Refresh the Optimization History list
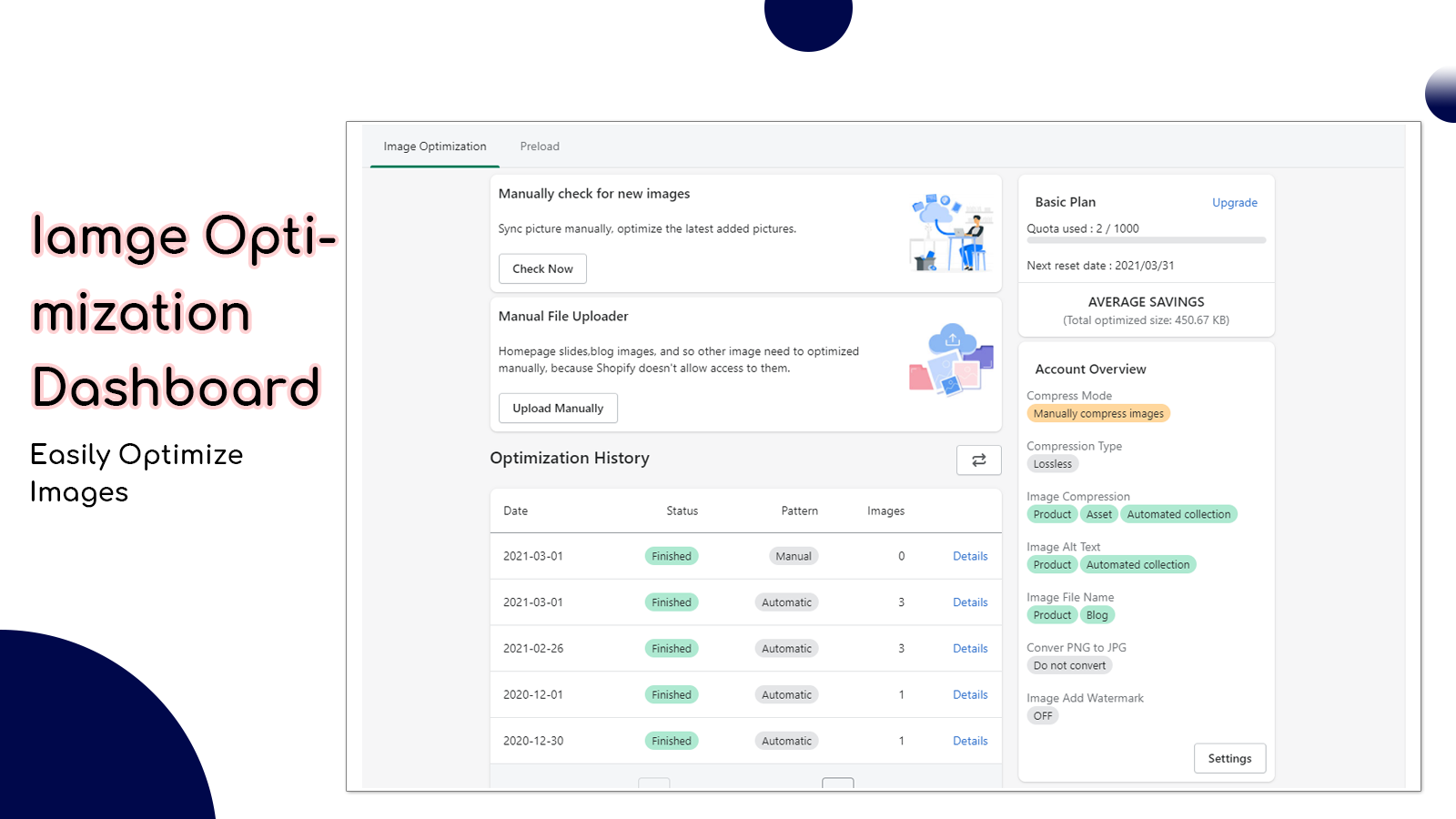 pyautogui.click(x=978, y=460)
